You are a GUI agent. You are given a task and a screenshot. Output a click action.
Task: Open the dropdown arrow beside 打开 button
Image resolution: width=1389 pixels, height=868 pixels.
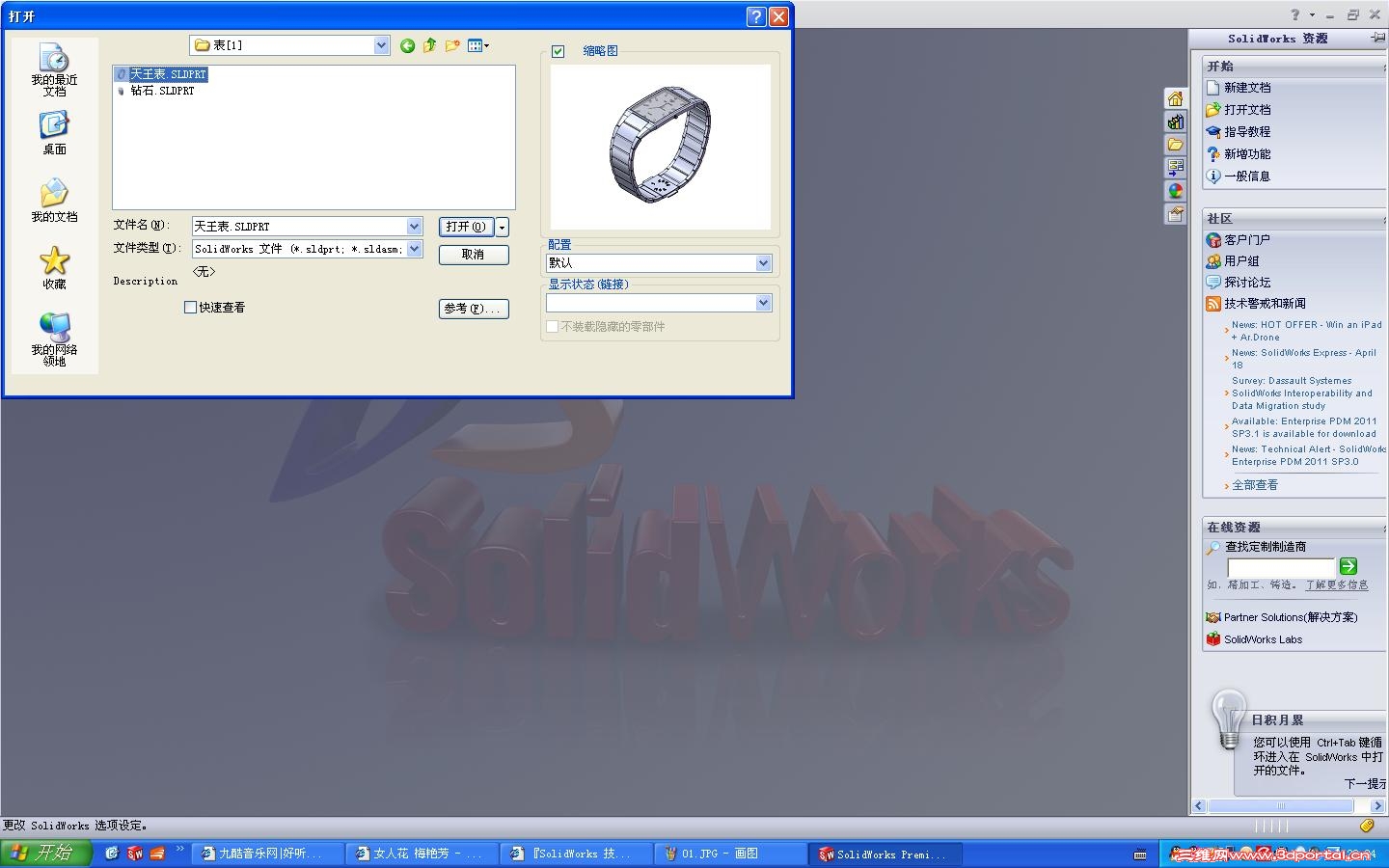click(502, 227)
